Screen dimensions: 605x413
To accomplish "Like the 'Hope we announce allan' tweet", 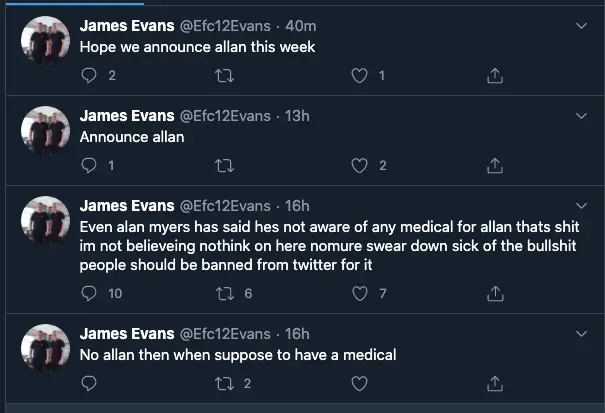I will click(360, 75).
